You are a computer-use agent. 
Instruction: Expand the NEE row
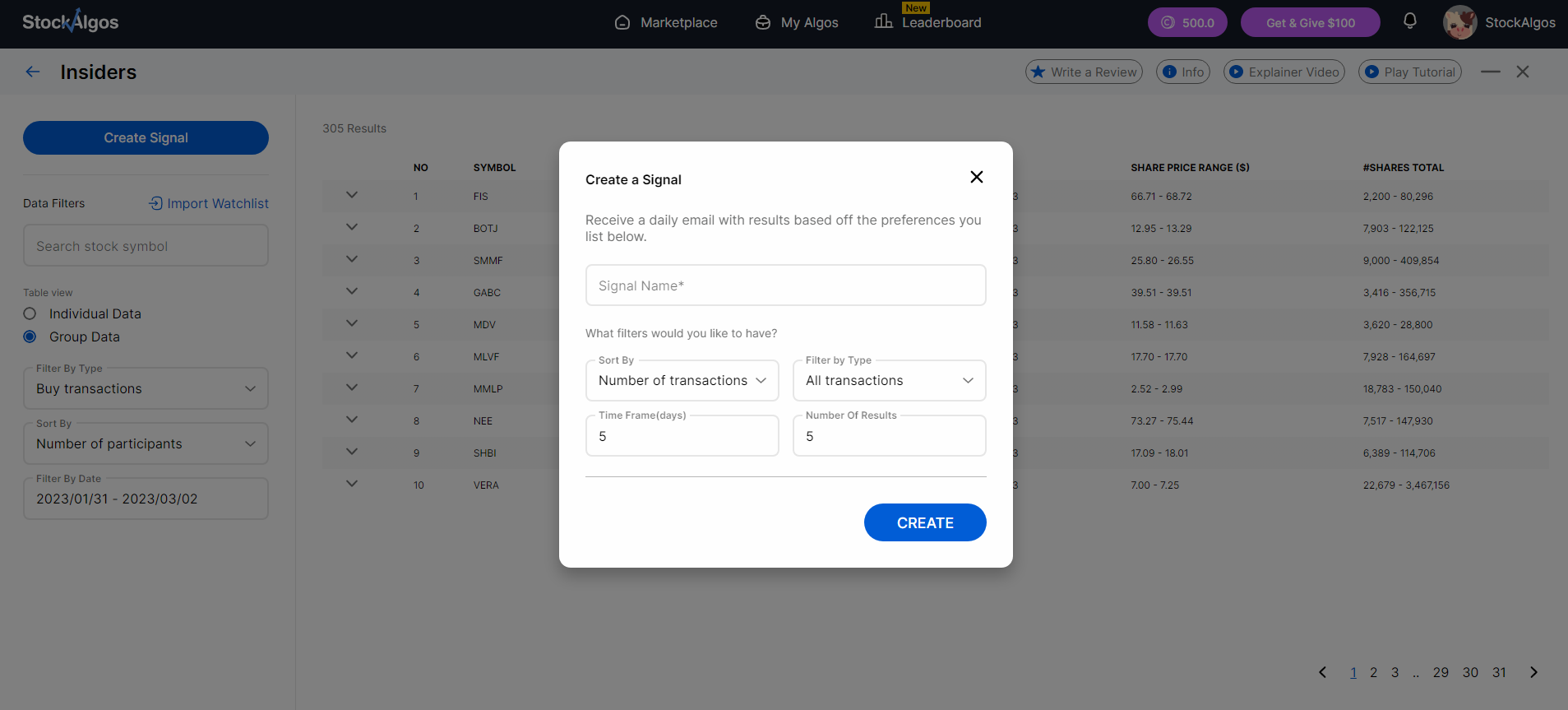click(x=352, y=420)
